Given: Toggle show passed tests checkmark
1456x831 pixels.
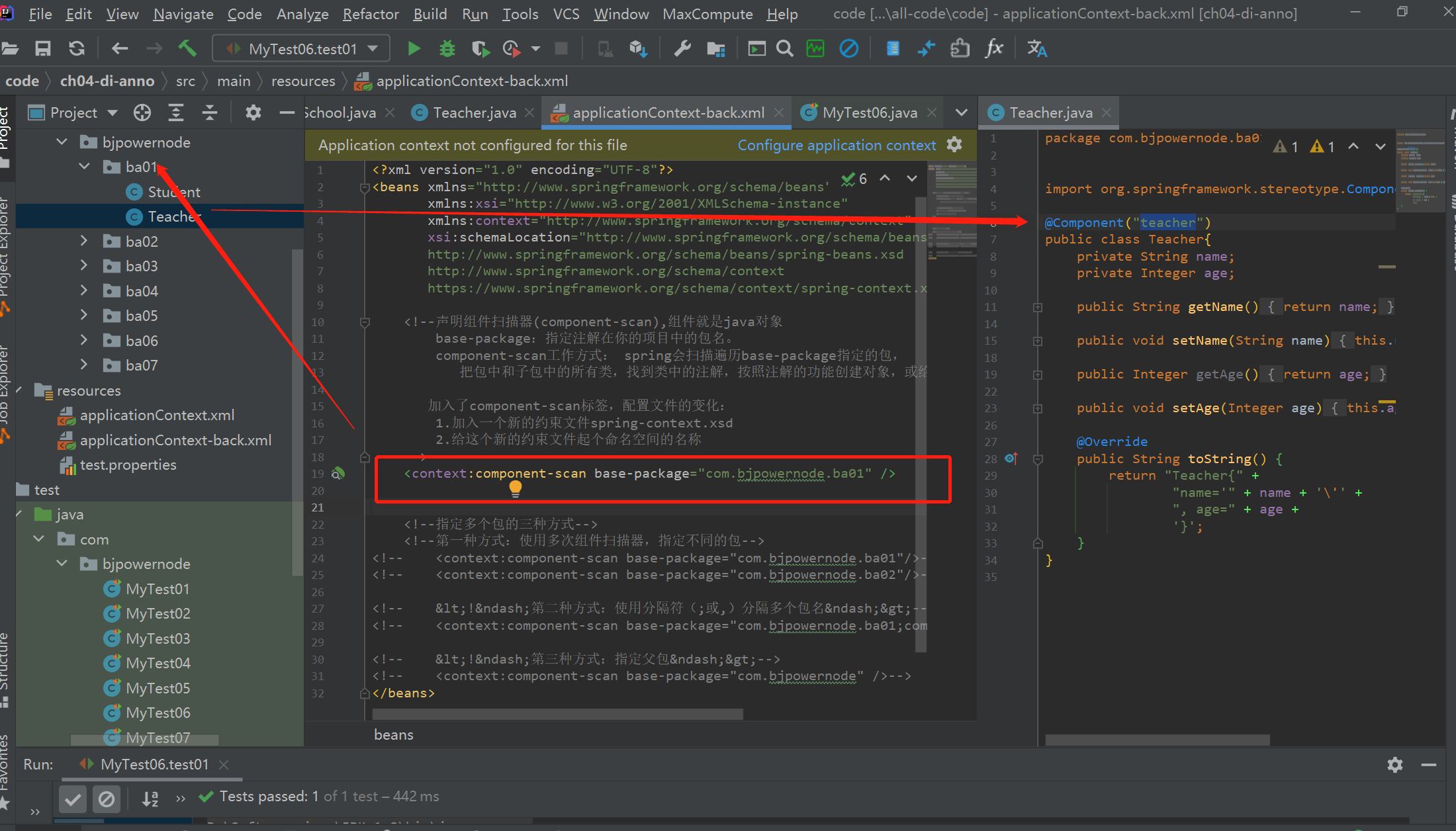Looking at the screenshot, I should point(73,799).
